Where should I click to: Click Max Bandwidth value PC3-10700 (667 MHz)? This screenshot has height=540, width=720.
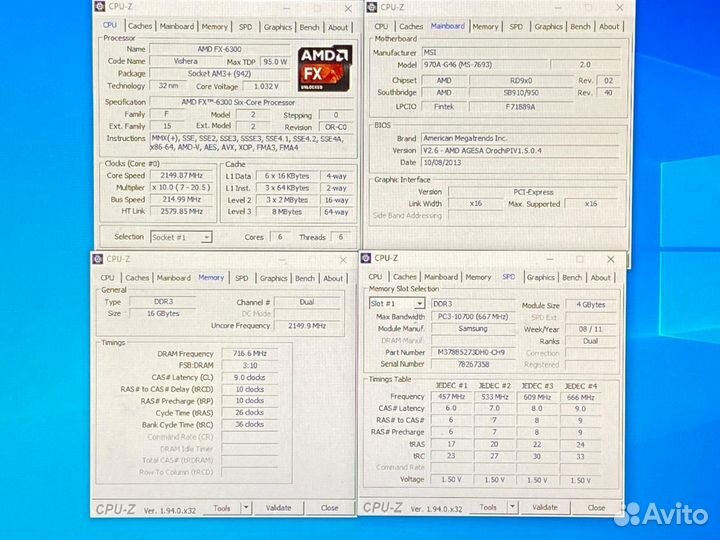[473, 316]
